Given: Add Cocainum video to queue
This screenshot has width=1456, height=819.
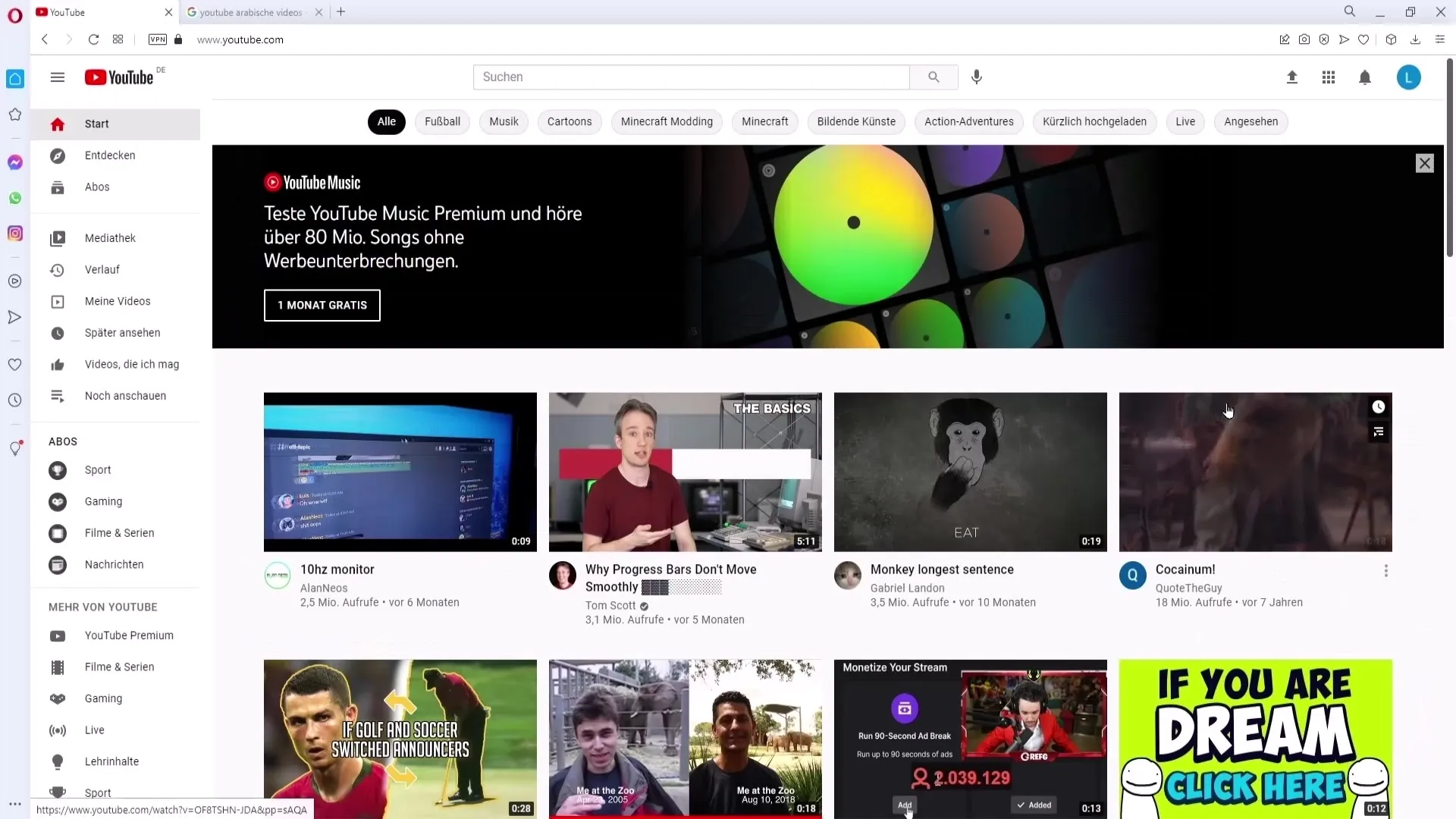Looking at the screenshot, I should click(1378, 432).
